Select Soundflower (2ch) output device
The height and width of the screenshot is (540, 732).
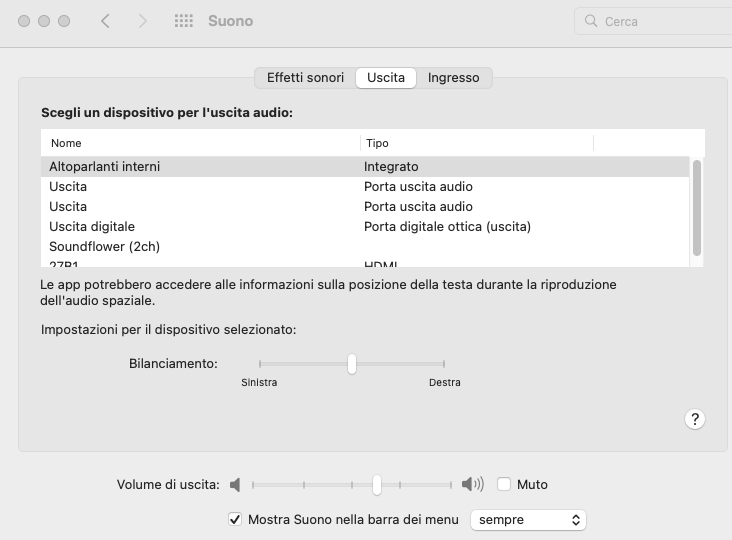365,246
